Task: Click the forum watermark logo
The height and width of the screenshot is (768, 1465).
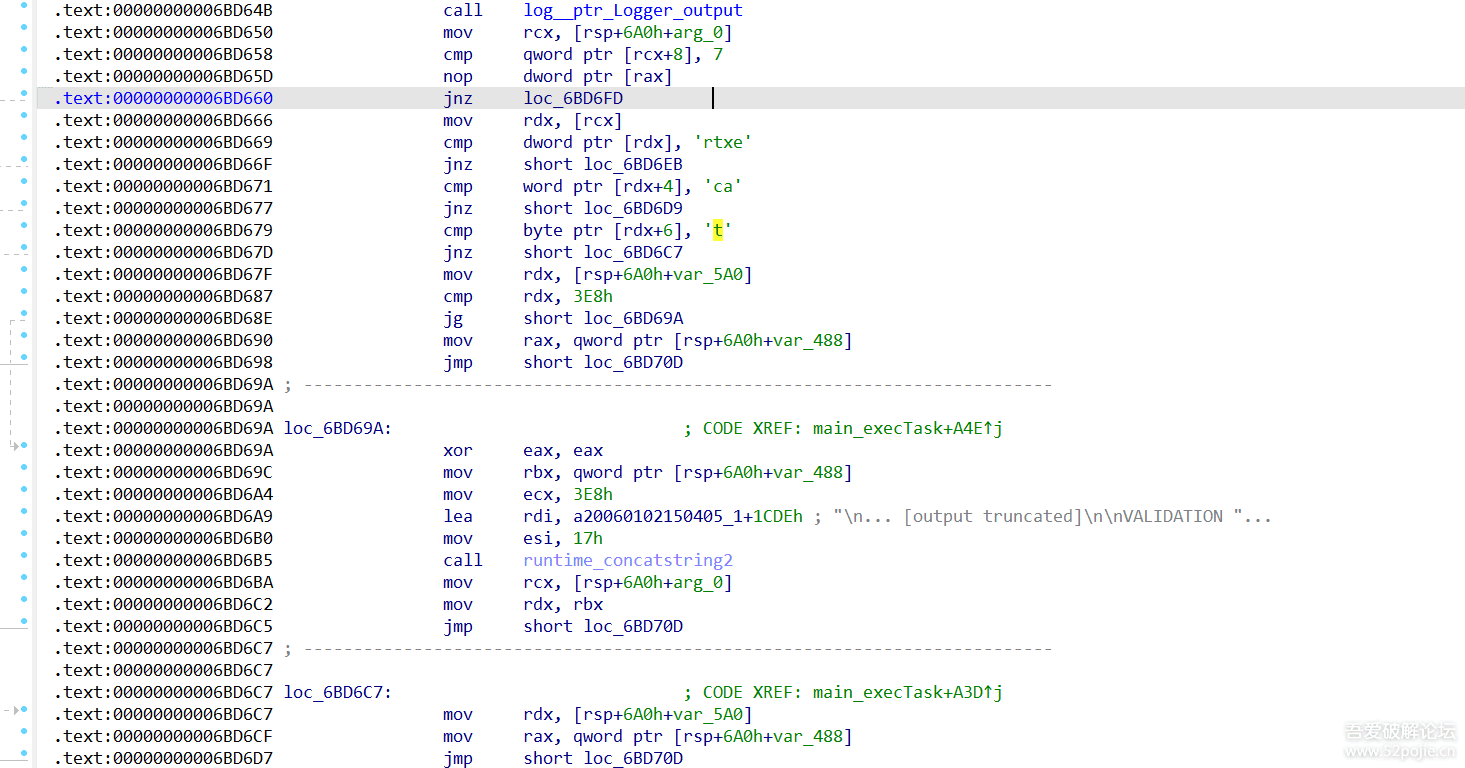Action: (x=1398, y=738)
